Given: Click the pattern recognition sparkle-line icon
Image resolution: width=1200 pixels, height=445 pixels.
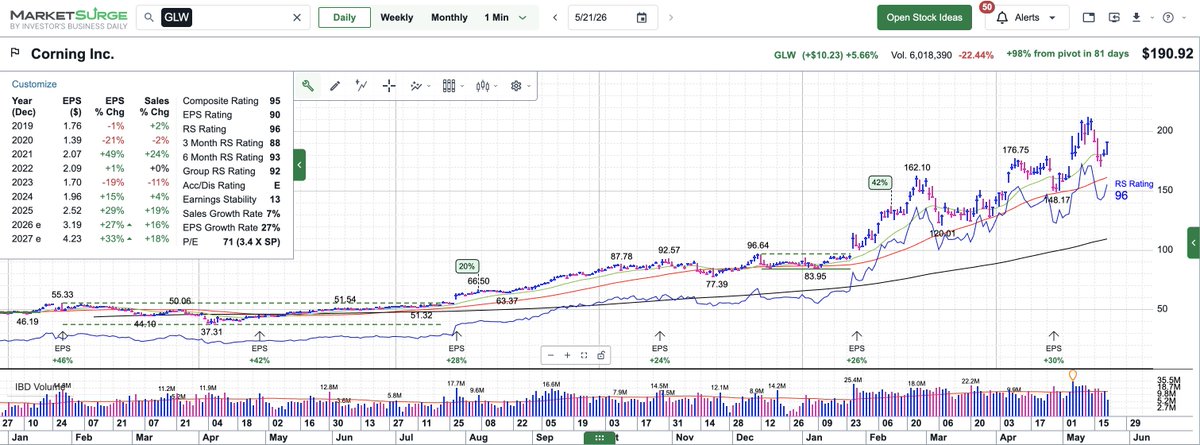Looking at the screenshot, I should (362, 86).
